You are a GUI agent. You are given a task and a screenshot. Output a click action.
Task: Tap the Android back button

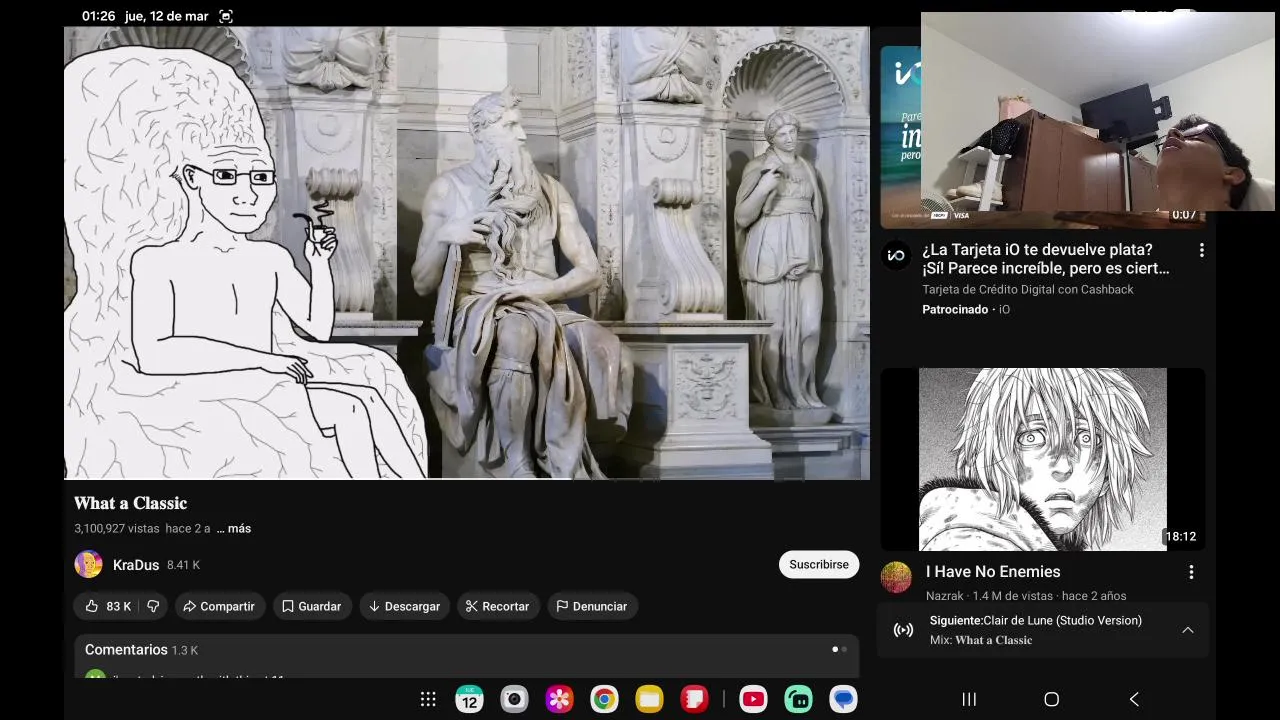(1134, 699)
